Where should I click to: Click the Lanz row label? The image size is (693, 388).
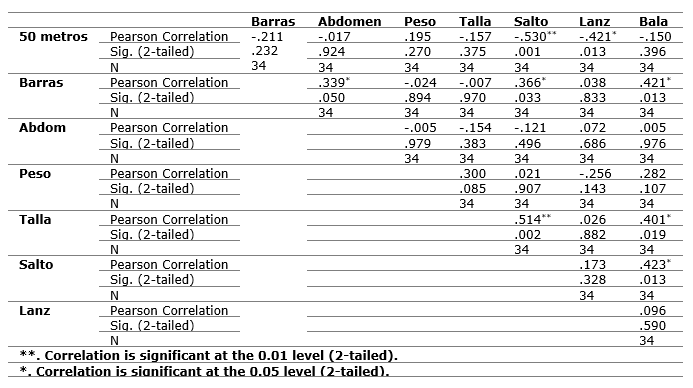point(34,311)
